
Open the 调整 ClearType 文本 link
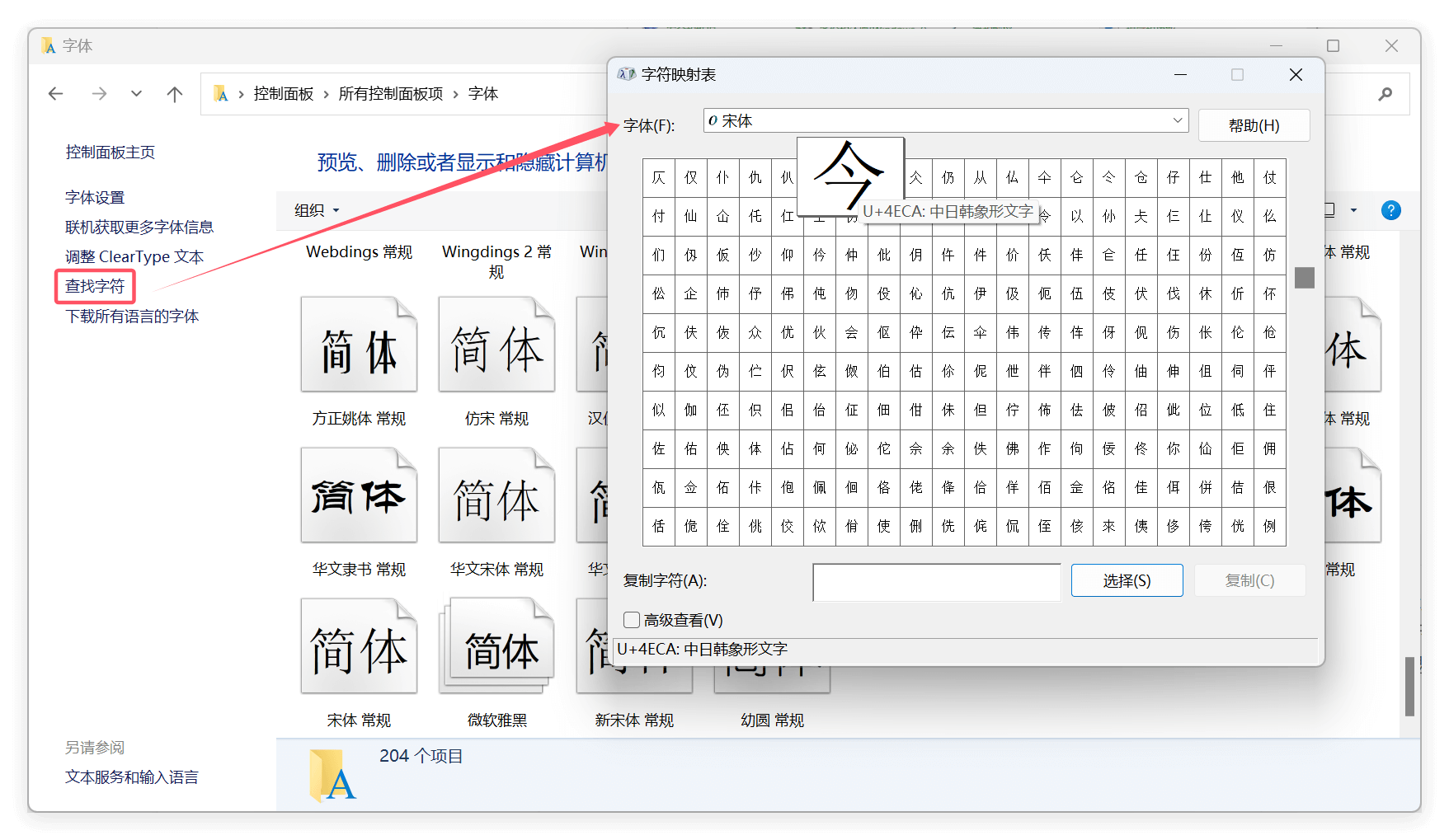tap(134, 256)
